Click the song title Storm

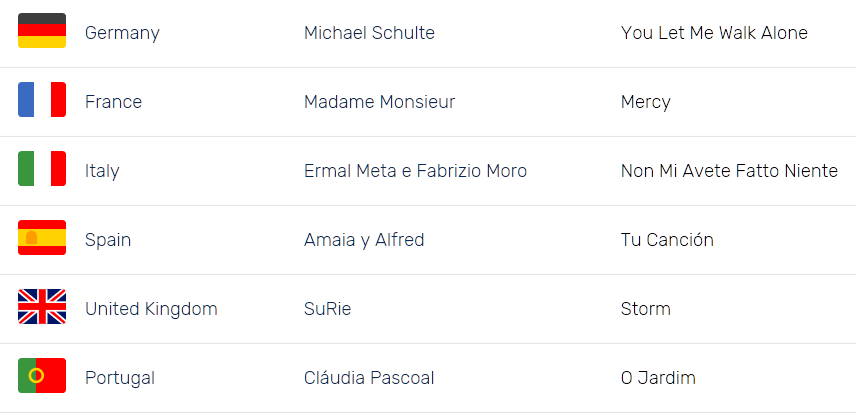[x=646, y=309]
